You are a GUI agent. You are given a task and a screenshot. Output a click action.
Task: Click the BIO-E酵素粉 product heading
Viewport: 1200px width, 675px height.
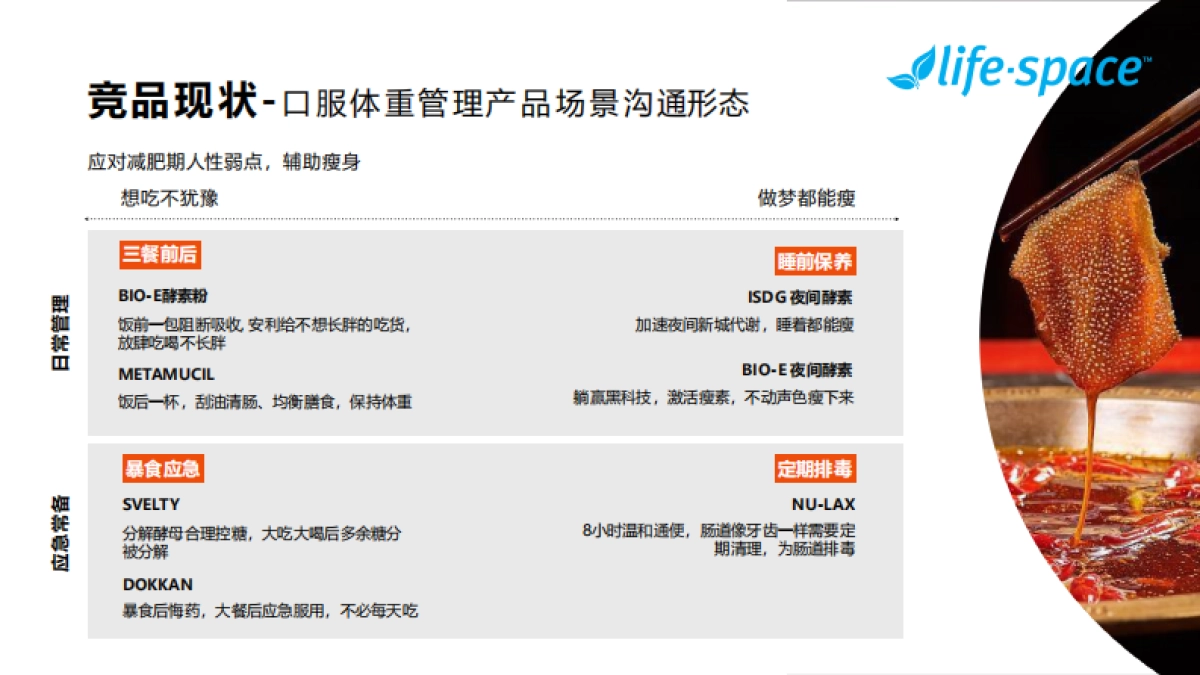(163, 296)
